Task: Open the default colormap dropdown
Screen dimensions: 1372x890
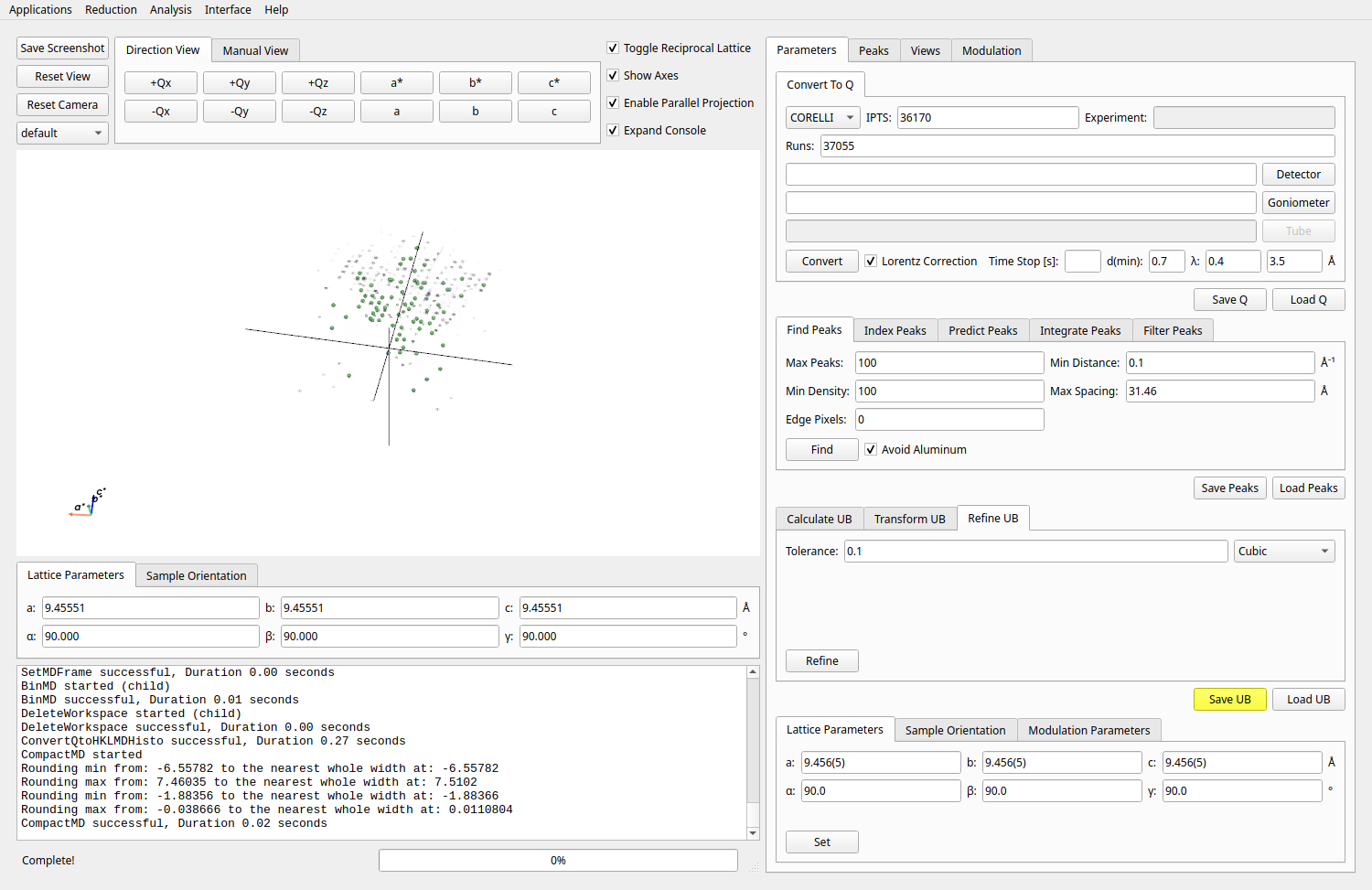Action: click(x=62, y=133)
